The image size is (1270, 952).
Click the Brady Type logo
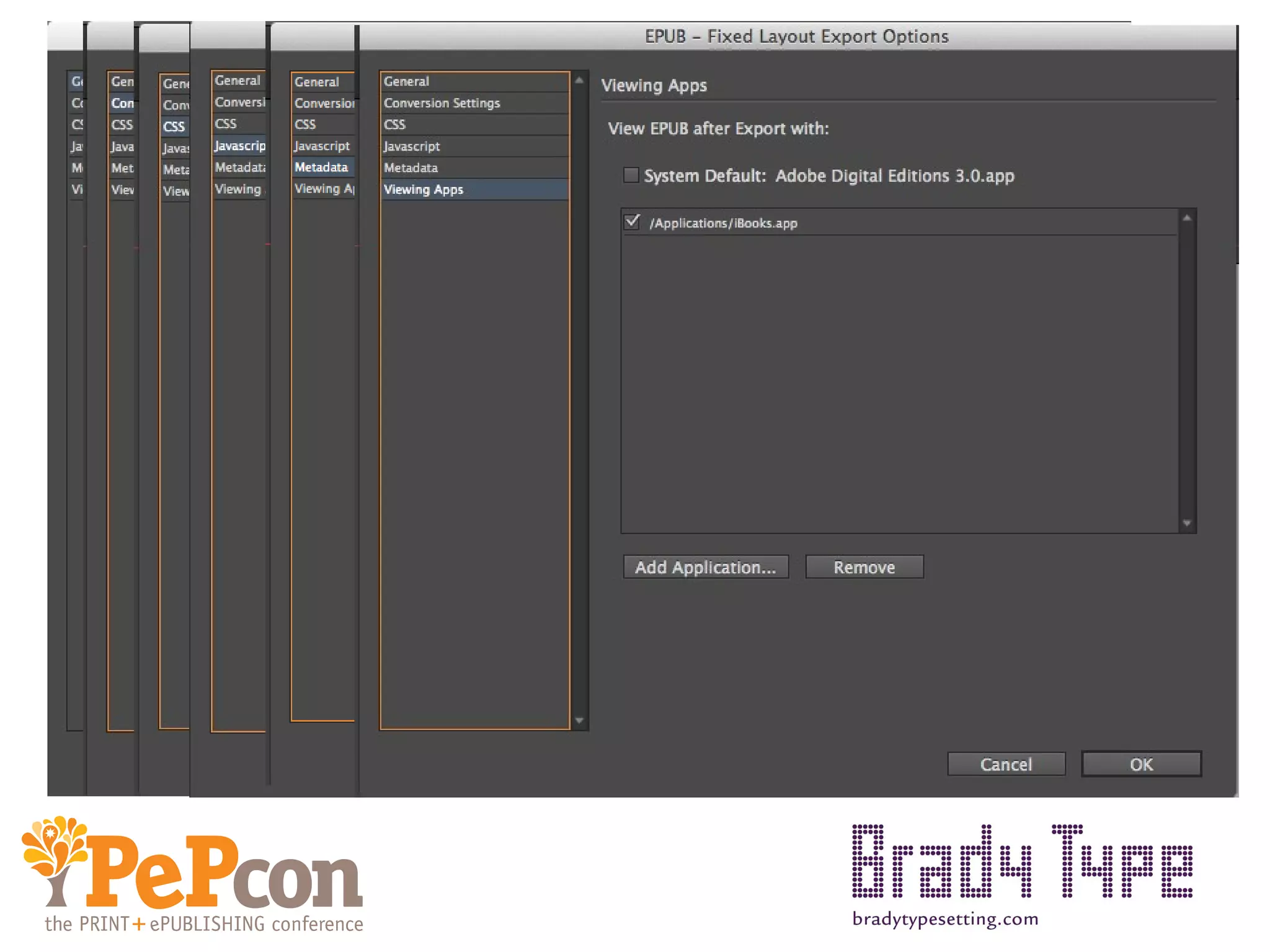pos(1022,862)
